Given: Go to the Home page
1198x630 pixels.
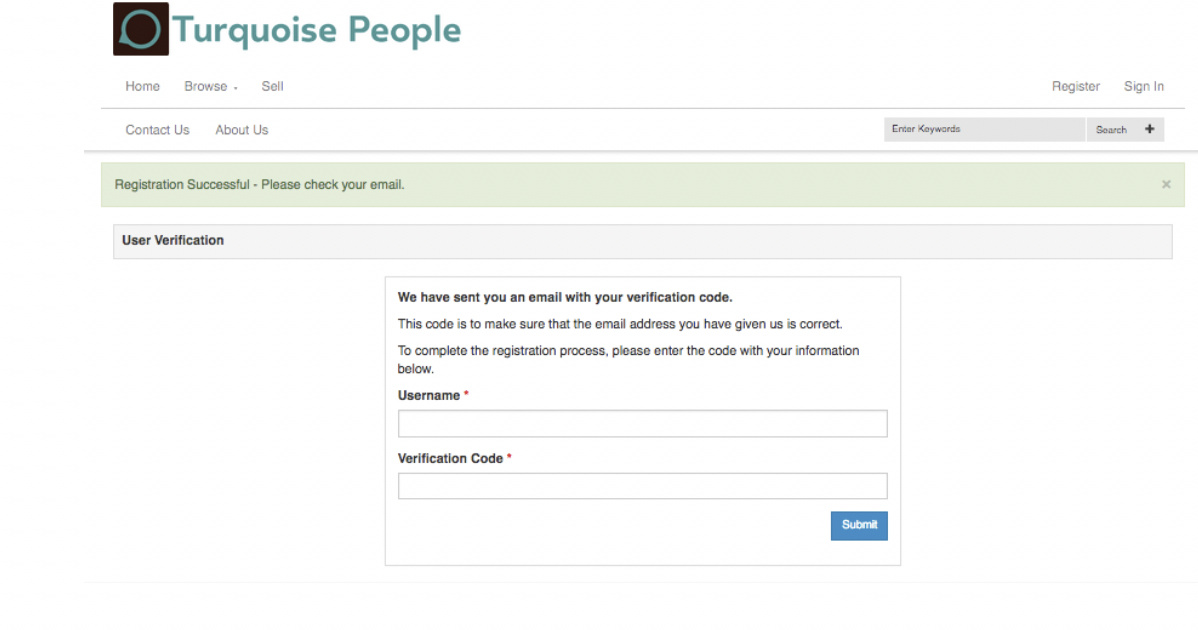Looking at the screenshot, I should point(142,86).
